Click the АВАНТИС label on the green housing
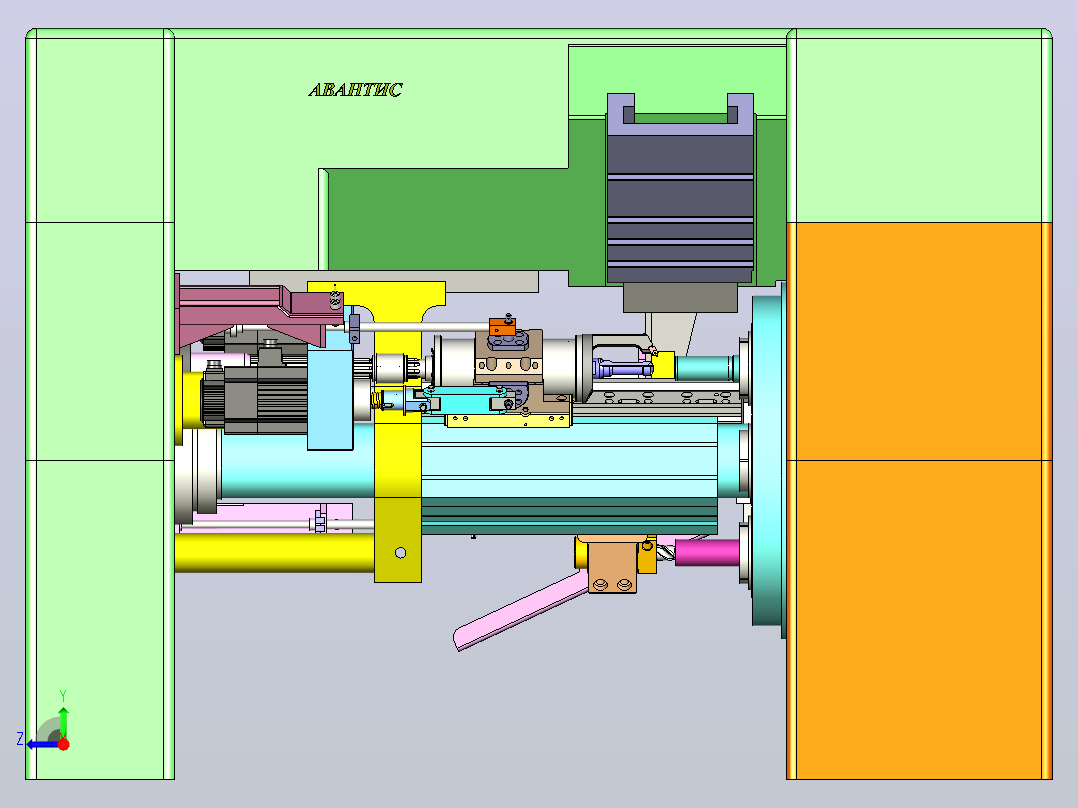The image size is (1078, 808). pyautogui.click(x=355, y=90)
